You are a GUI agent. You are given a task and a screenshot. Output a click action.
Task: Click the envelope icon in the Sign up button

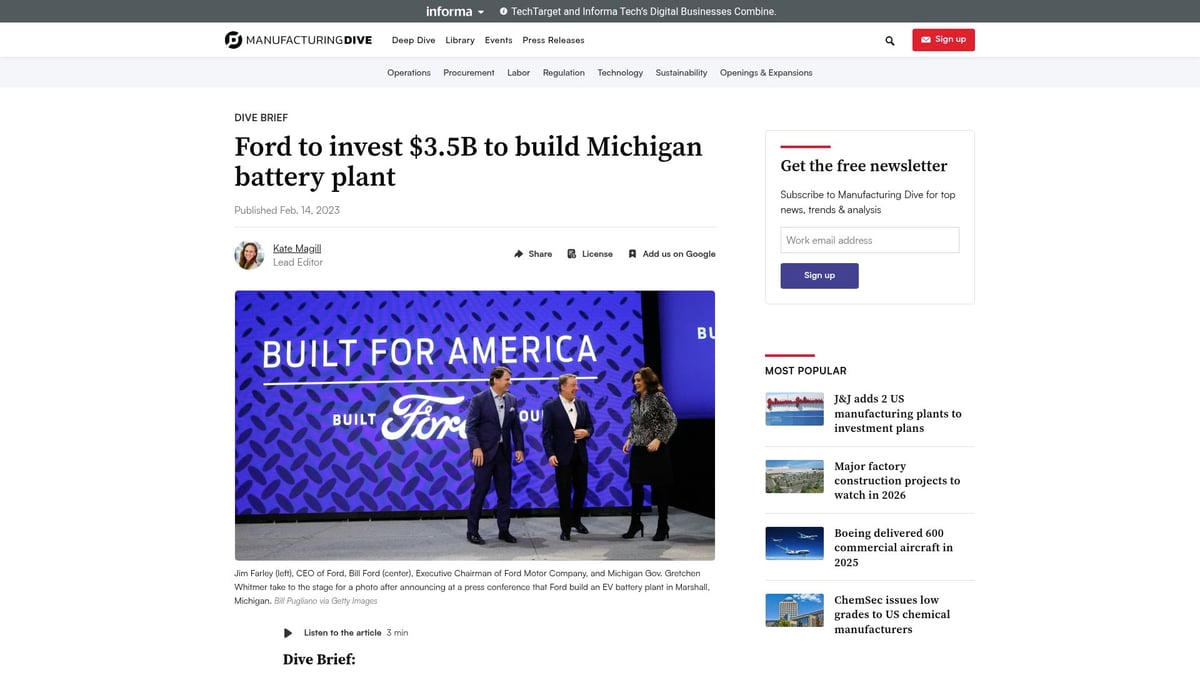[925, 39]
